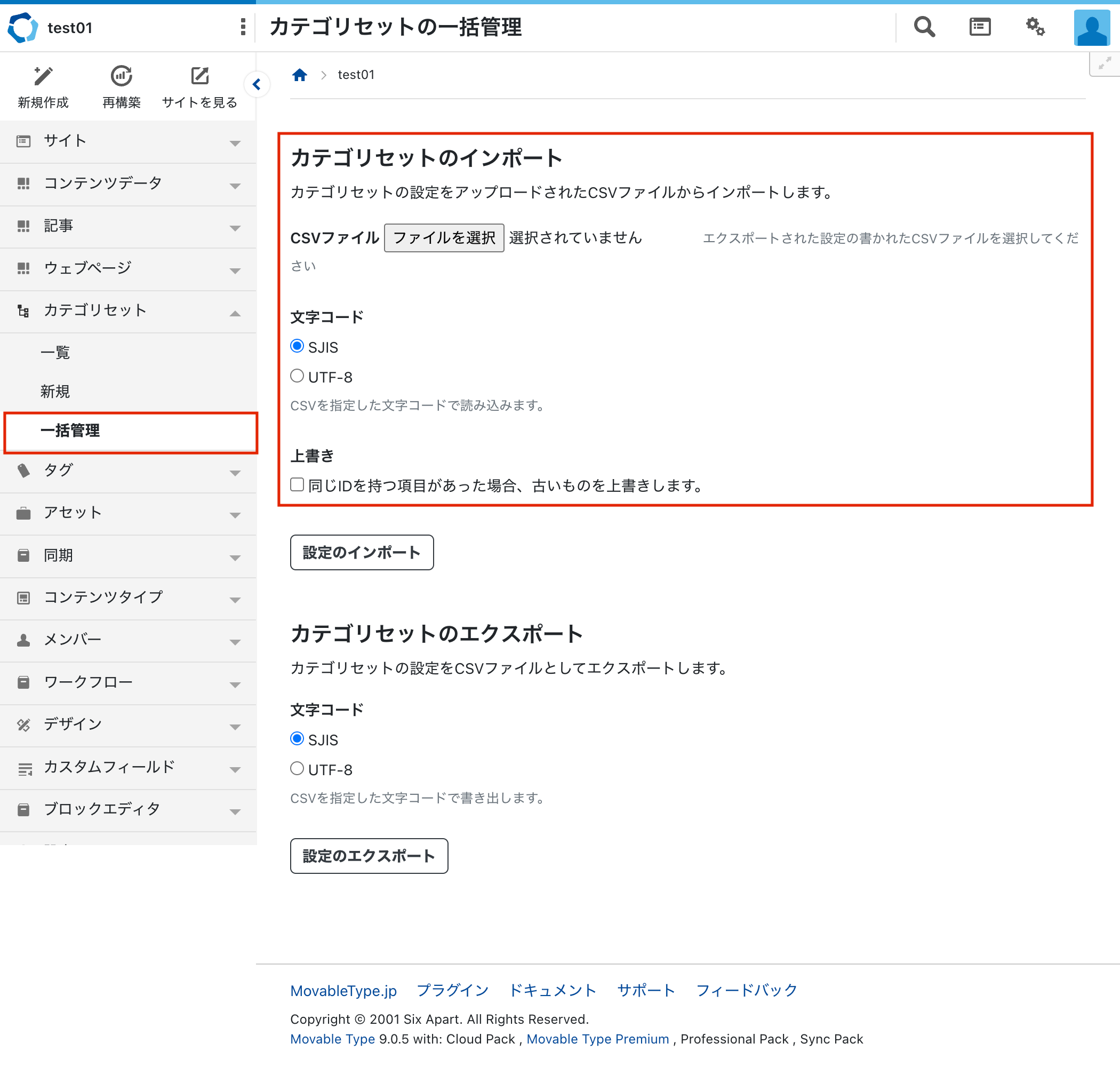Open 新規 under カテゴリセット
1120x1083 pixels.
55,392
